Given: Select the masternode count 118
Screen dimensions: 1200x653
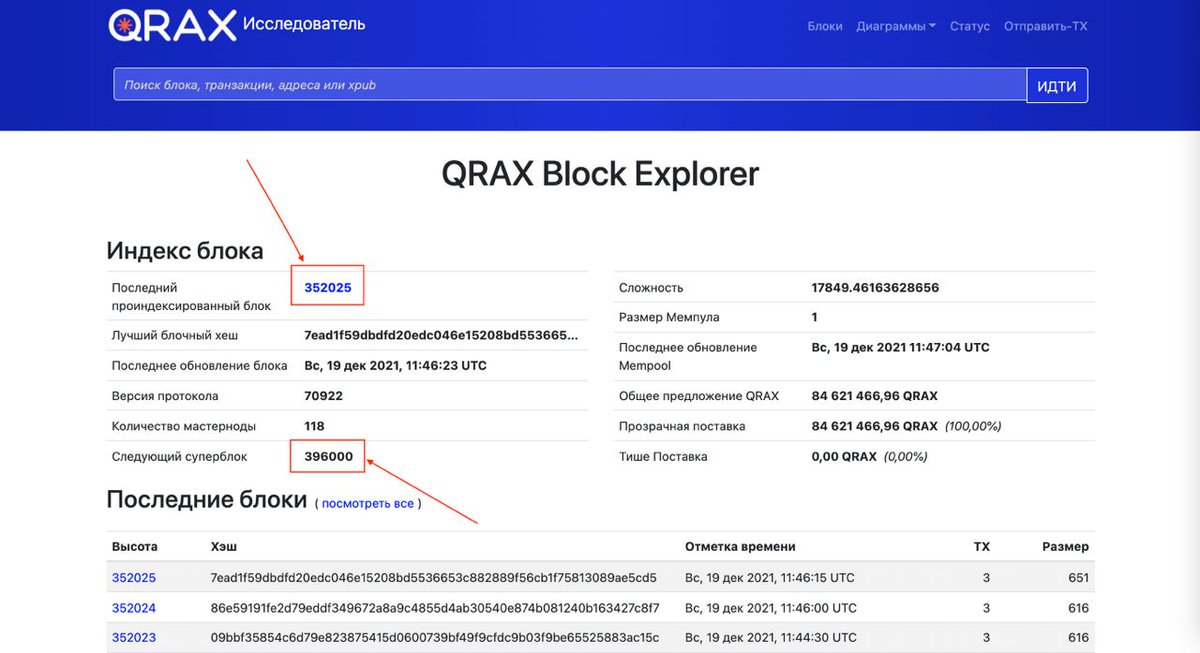Looking at the screenshot, I should point(314,426).
